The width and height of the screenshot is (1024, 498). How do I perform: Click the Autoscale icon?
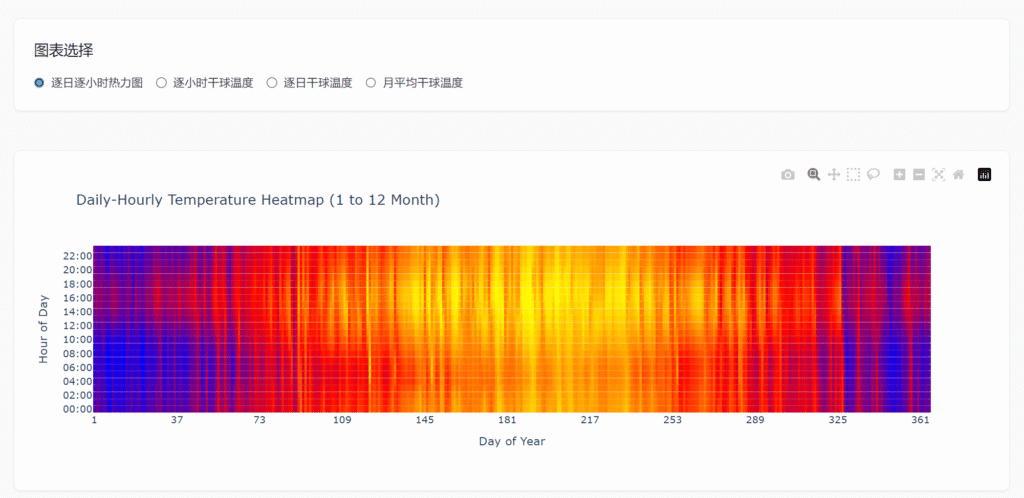coord(938,175)
